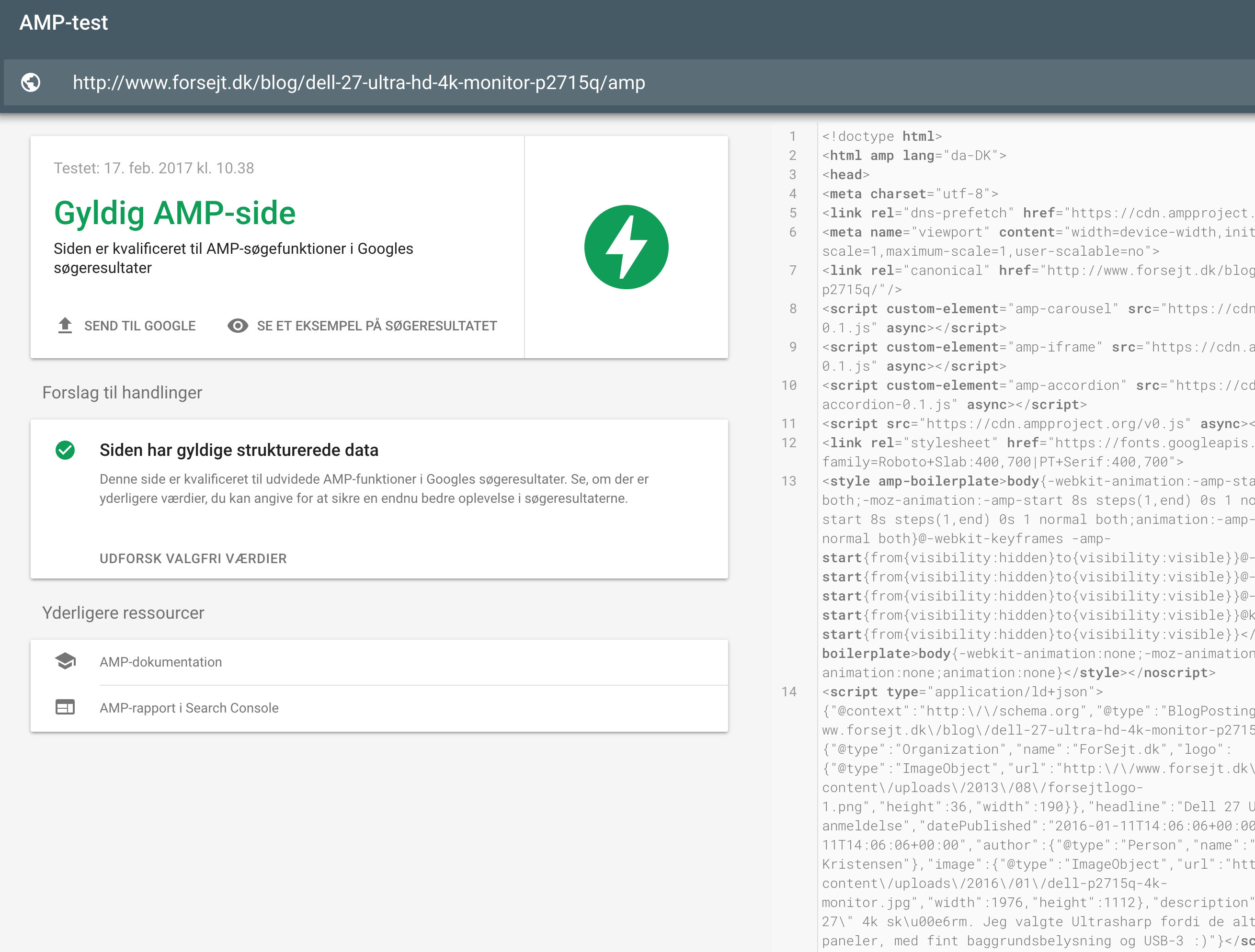Click the graduation cap documentation icon

pos(65,661)
